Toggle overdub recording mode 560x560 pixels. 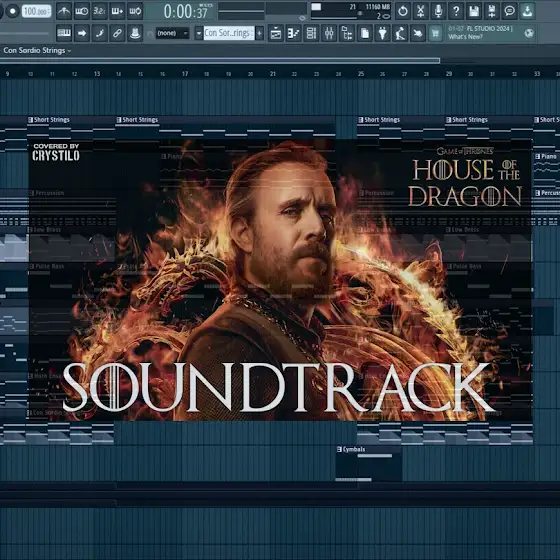tap(118, 11)
